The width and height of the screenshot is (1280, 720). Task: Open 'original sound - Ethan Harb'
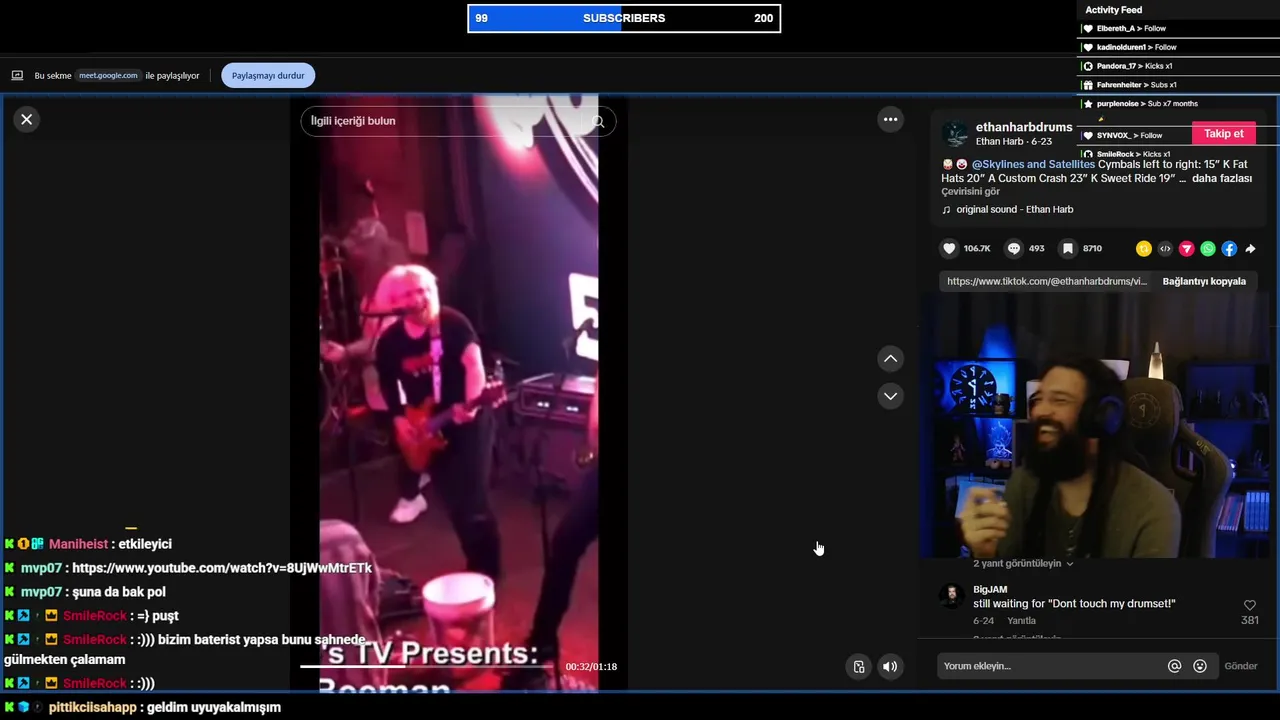click(1014, 209)
